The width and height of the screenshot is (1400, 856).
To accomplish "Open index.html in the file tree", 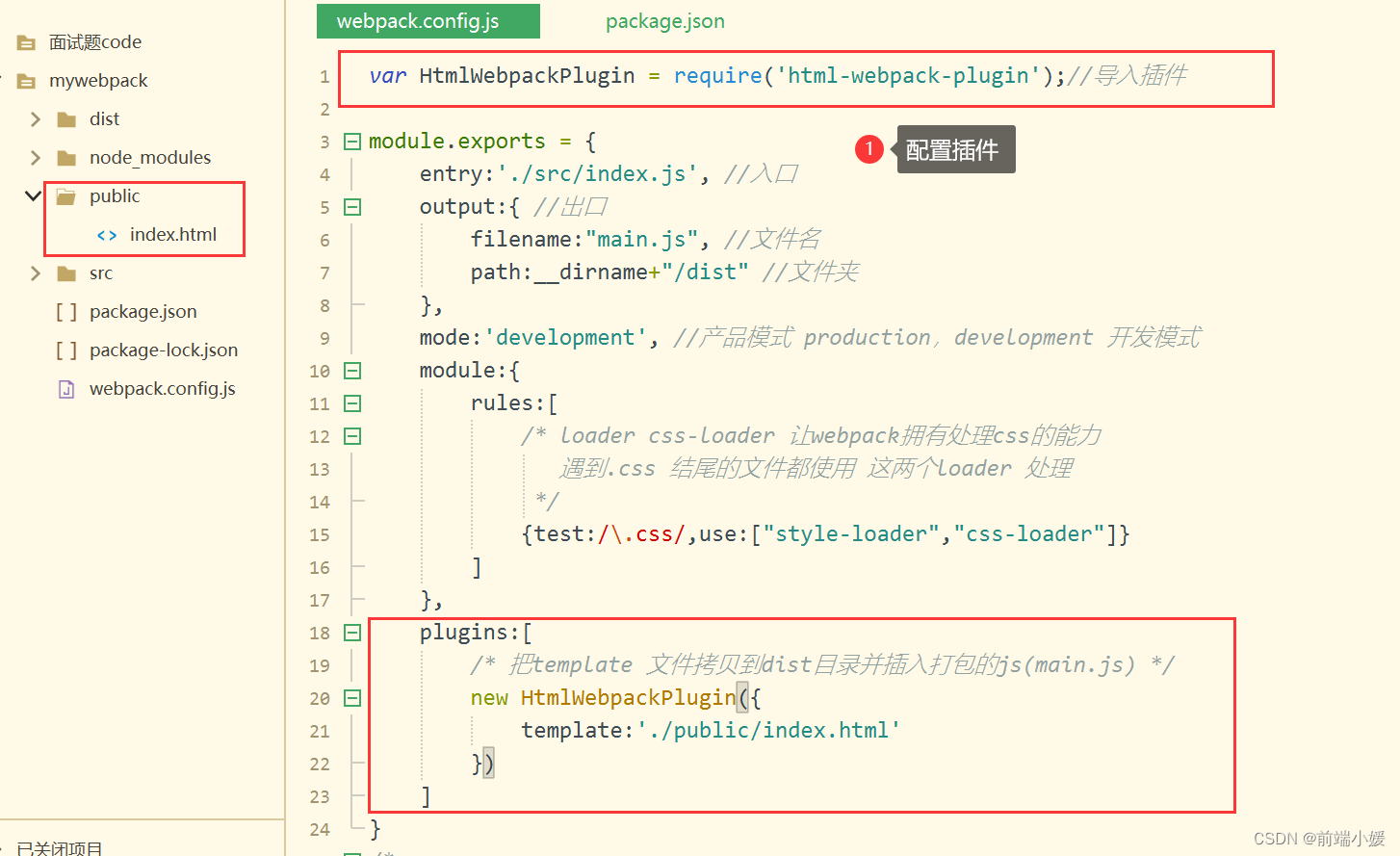I will pos(173,235).
